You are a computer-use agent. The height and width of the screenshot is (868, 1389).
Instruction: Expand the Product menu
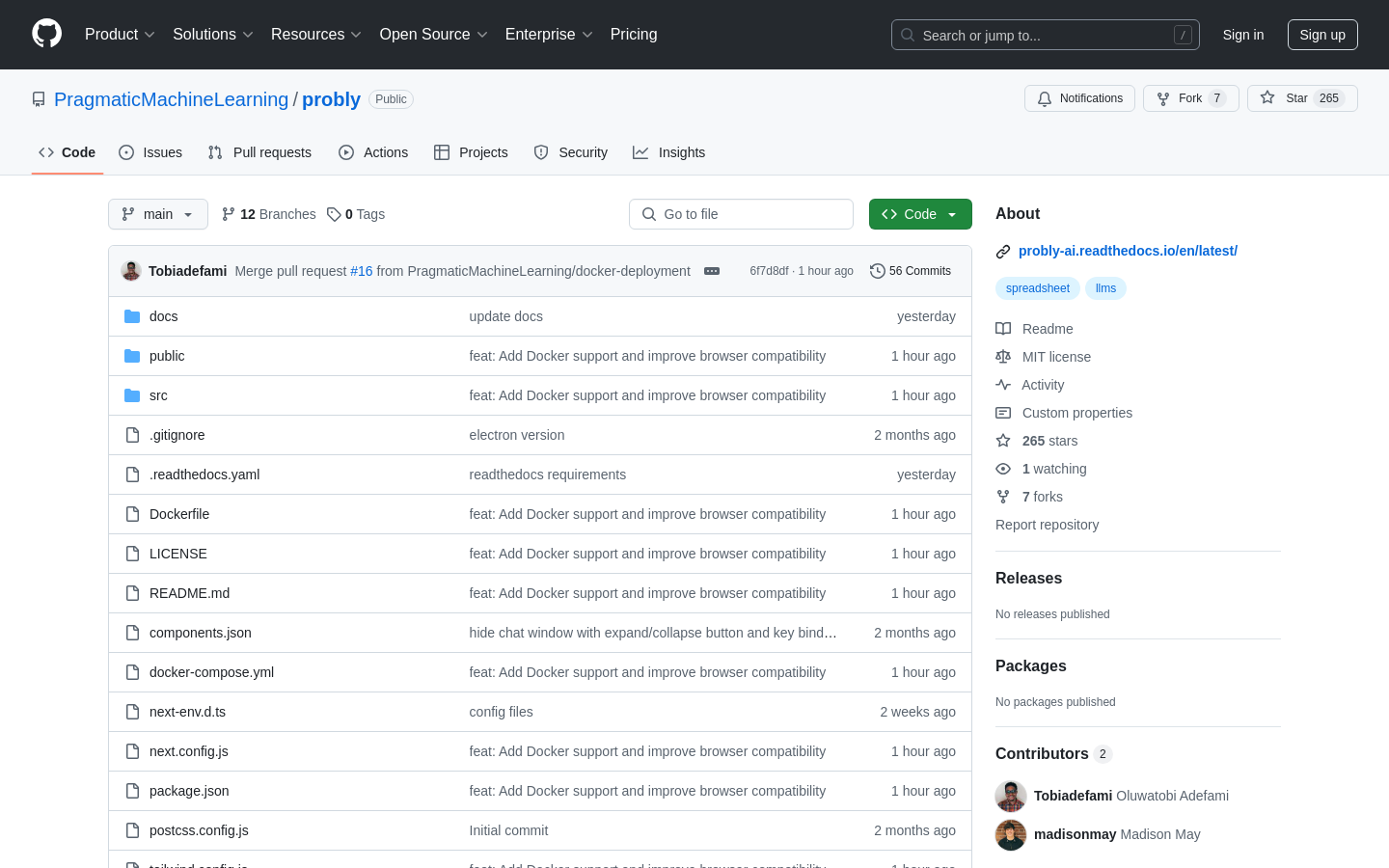[x=120, y=34]
